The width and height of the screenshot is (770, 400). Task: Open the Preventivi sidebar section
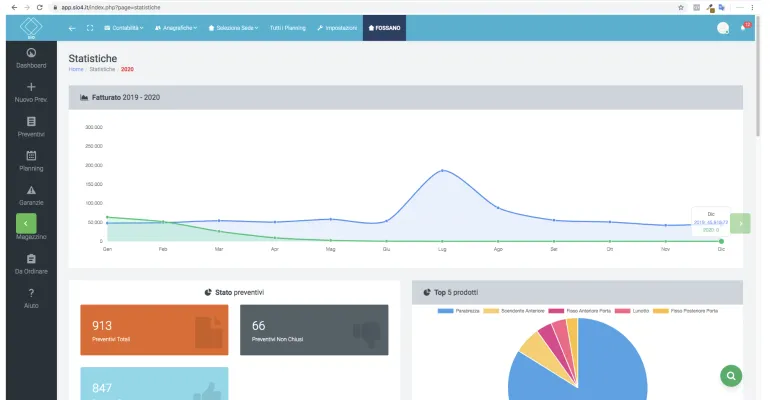point(31,127)
